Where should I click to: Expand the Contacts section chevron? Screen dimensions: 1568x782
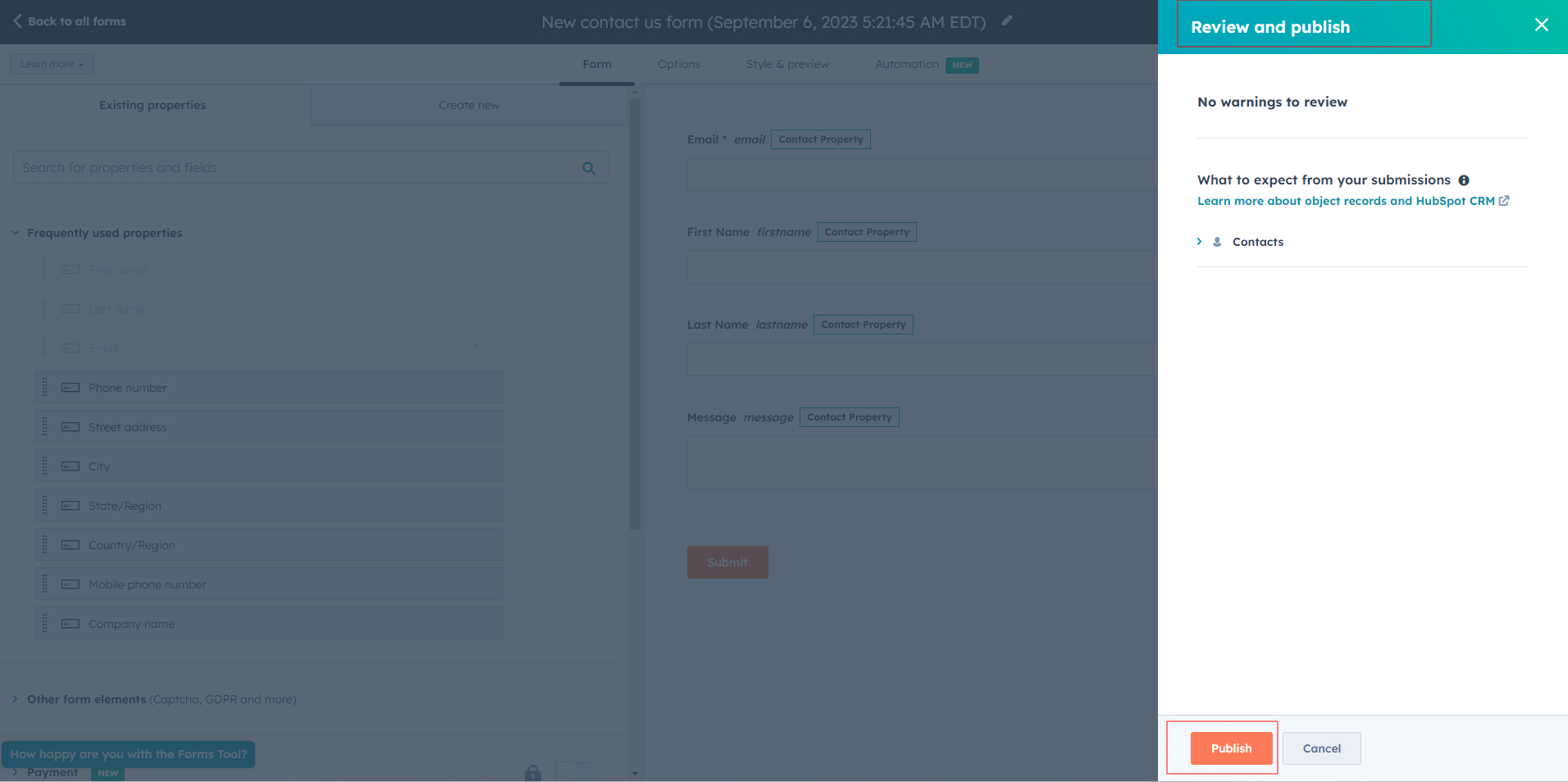click(x=1199, y=242)
